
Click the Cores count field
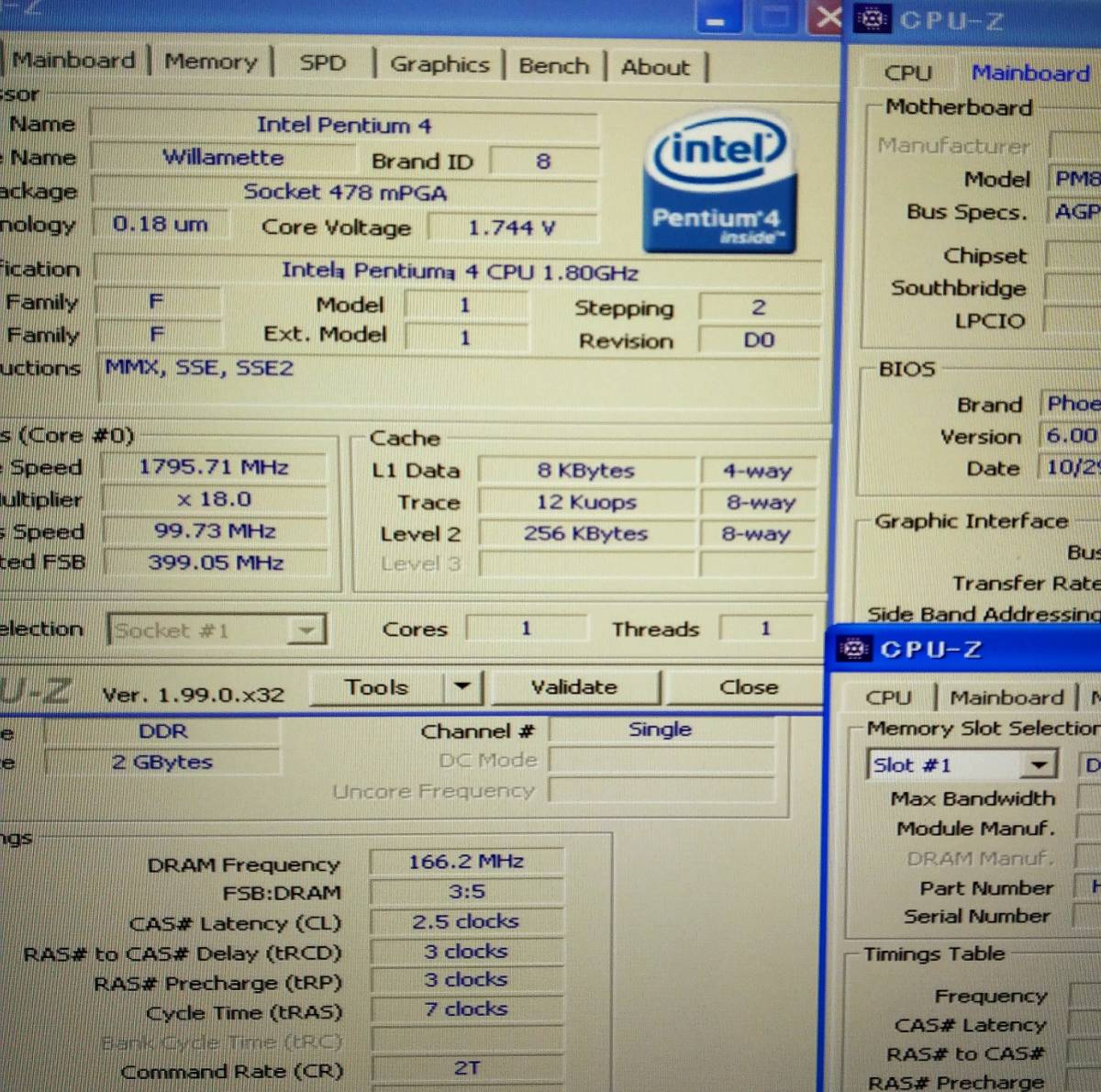click(x=527, y=629)
